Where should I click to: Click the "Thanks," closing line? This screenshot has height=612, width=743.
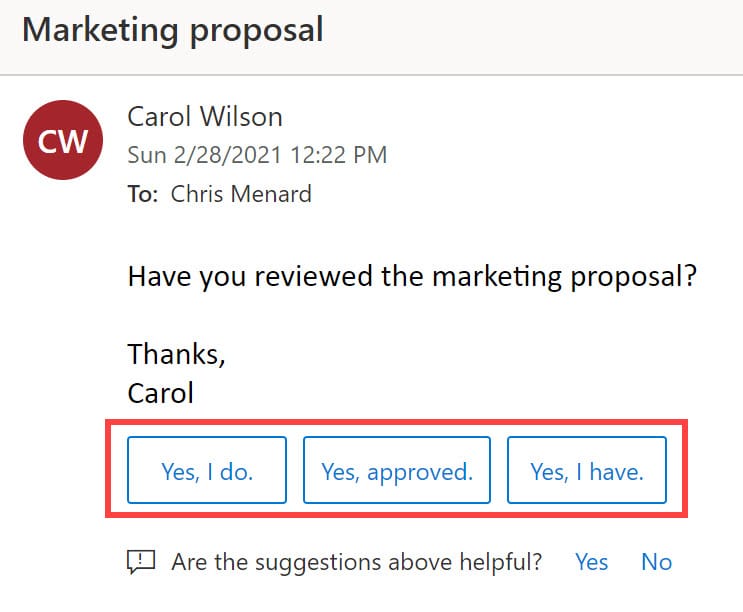(x=177, y=353)
